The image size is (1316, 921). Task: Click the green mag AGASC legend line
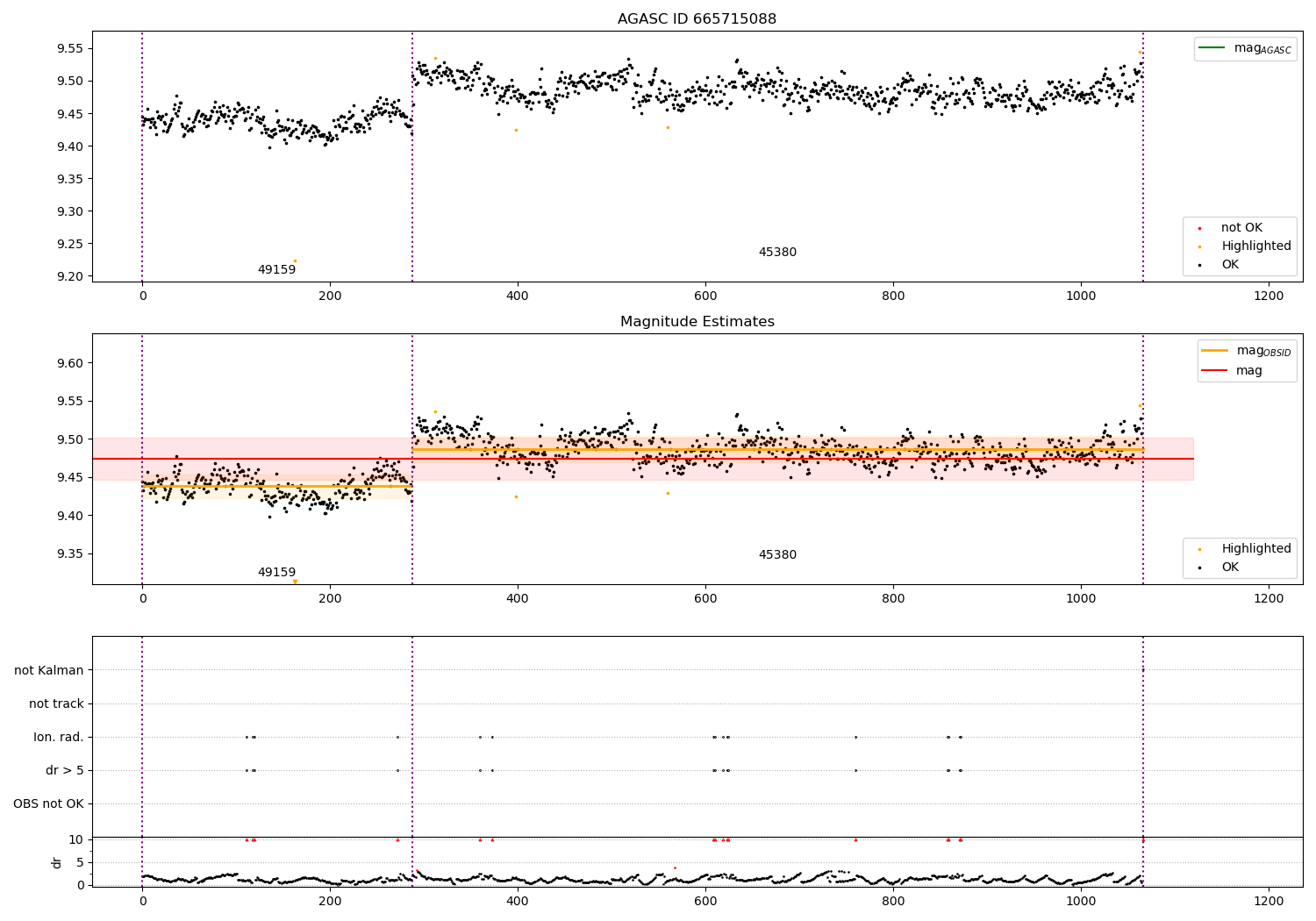pos(1212,47)
